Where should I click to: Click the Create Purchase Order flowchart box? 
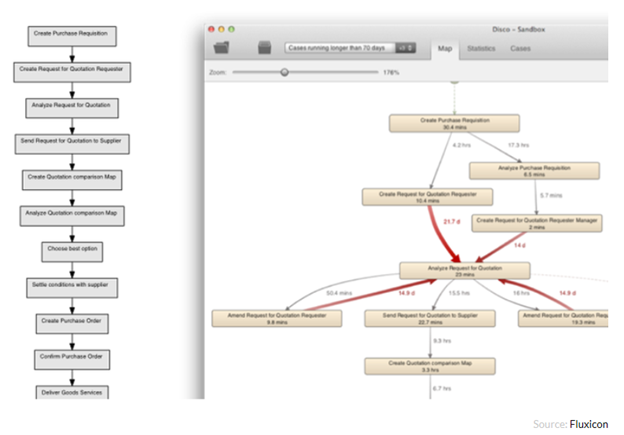[72, 324]
